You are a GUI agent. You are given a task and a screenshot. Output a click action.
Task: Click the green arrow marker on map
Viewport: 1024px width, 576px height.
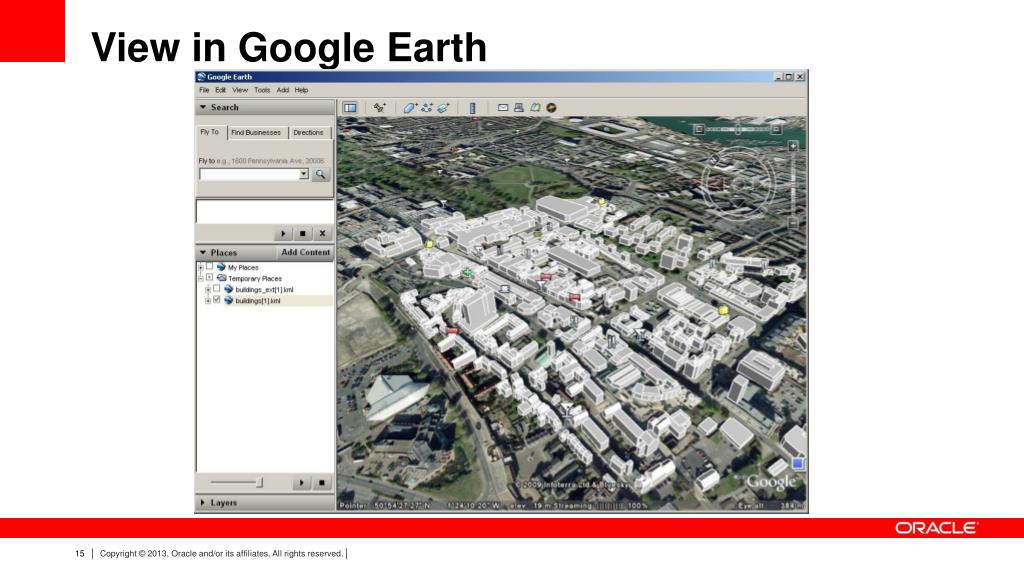pyautogui.click(x=467, y=272)
